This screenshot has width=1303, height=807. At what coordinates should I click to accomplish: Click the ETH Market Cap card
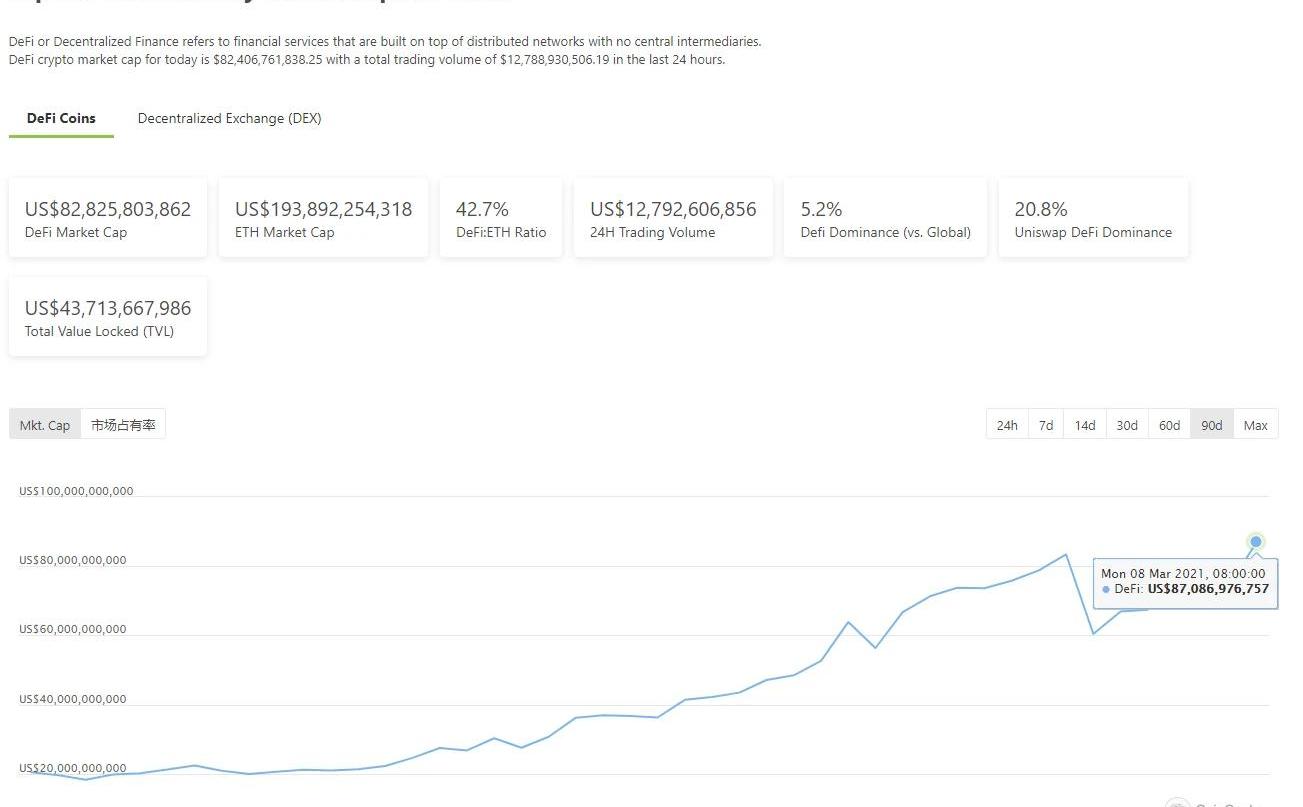coord(323,218)
